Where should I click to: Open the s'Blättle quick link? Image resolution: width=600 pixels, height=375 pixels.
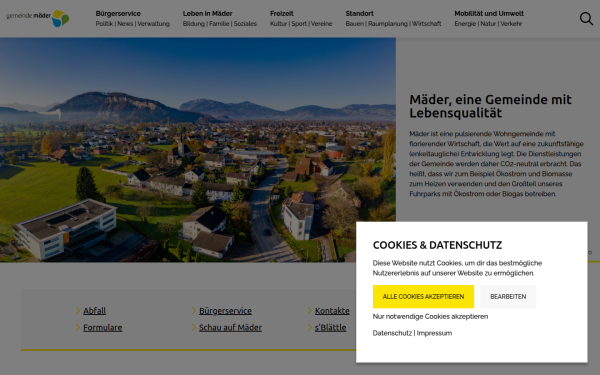click(331, 328)
